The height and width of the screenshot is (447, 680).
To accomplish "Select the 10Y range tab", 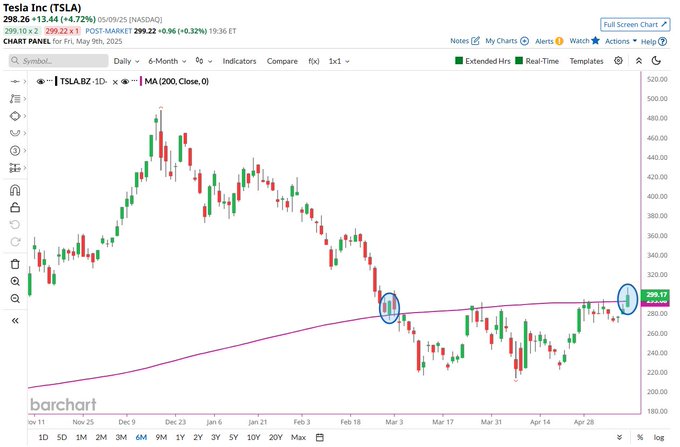I will 253,437.
